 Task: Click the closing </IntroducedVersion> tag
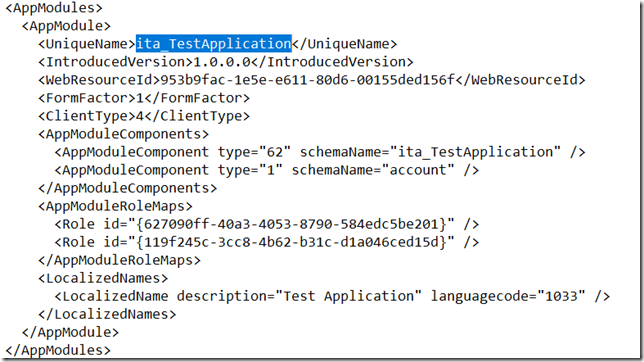click(332, 62)
